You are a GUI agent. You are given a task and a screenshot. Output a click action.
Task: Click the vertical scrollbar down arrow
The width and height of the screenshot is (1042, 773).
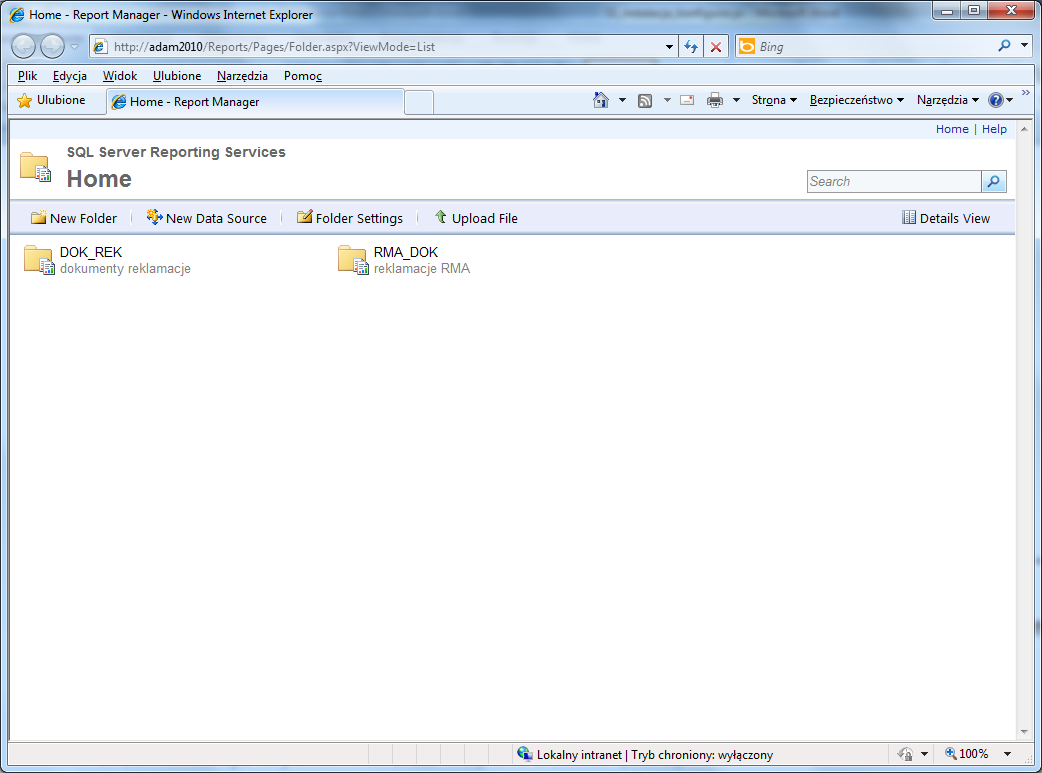pos(1024,732)
